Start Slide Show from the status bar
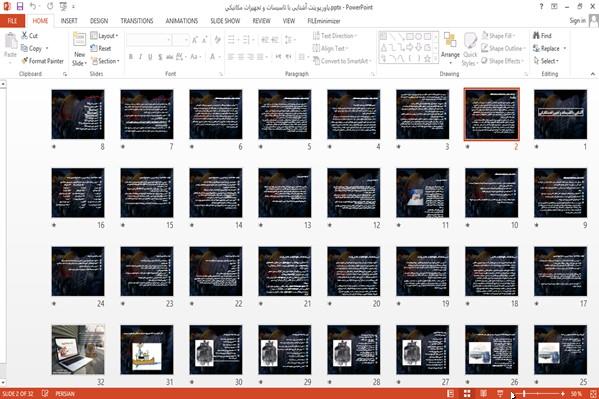Image resolution: width=599 pixels, height=399 pixels. pos(500,393)
